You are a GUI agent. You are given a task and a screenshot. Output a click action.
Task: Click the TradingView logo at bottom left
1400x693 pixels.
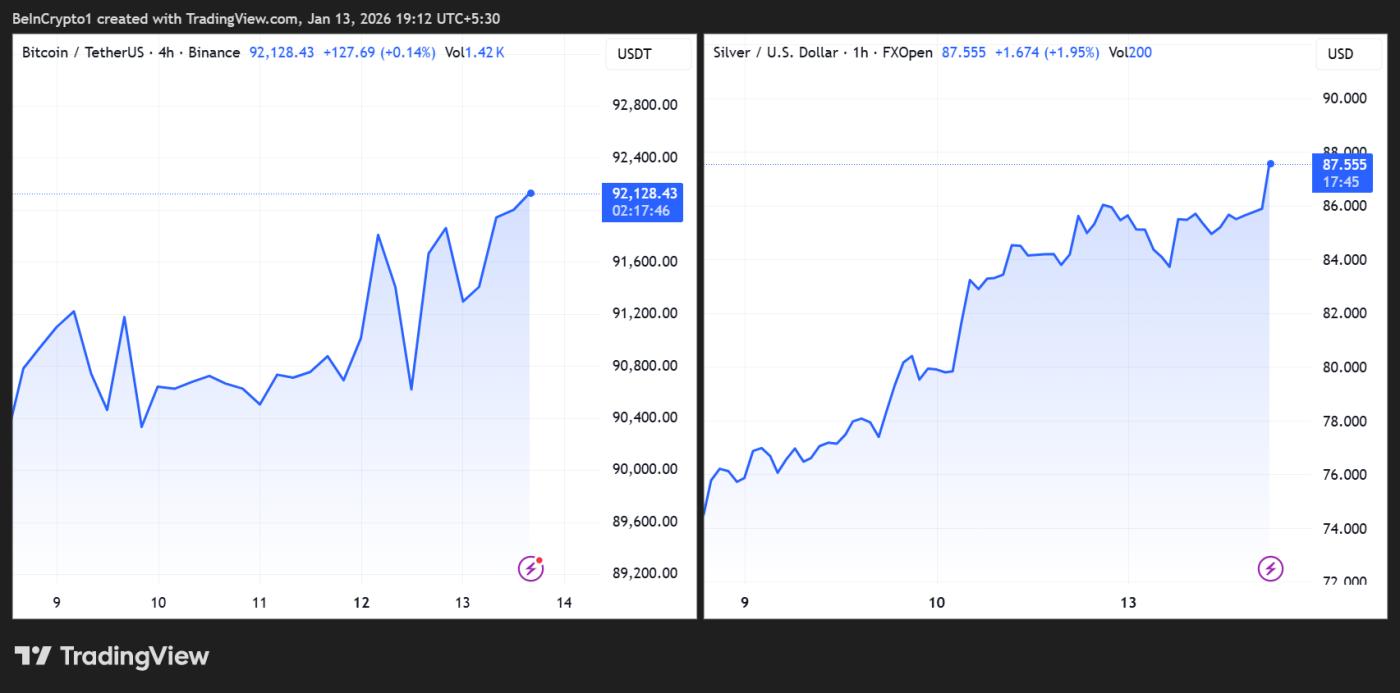[110, 656]
